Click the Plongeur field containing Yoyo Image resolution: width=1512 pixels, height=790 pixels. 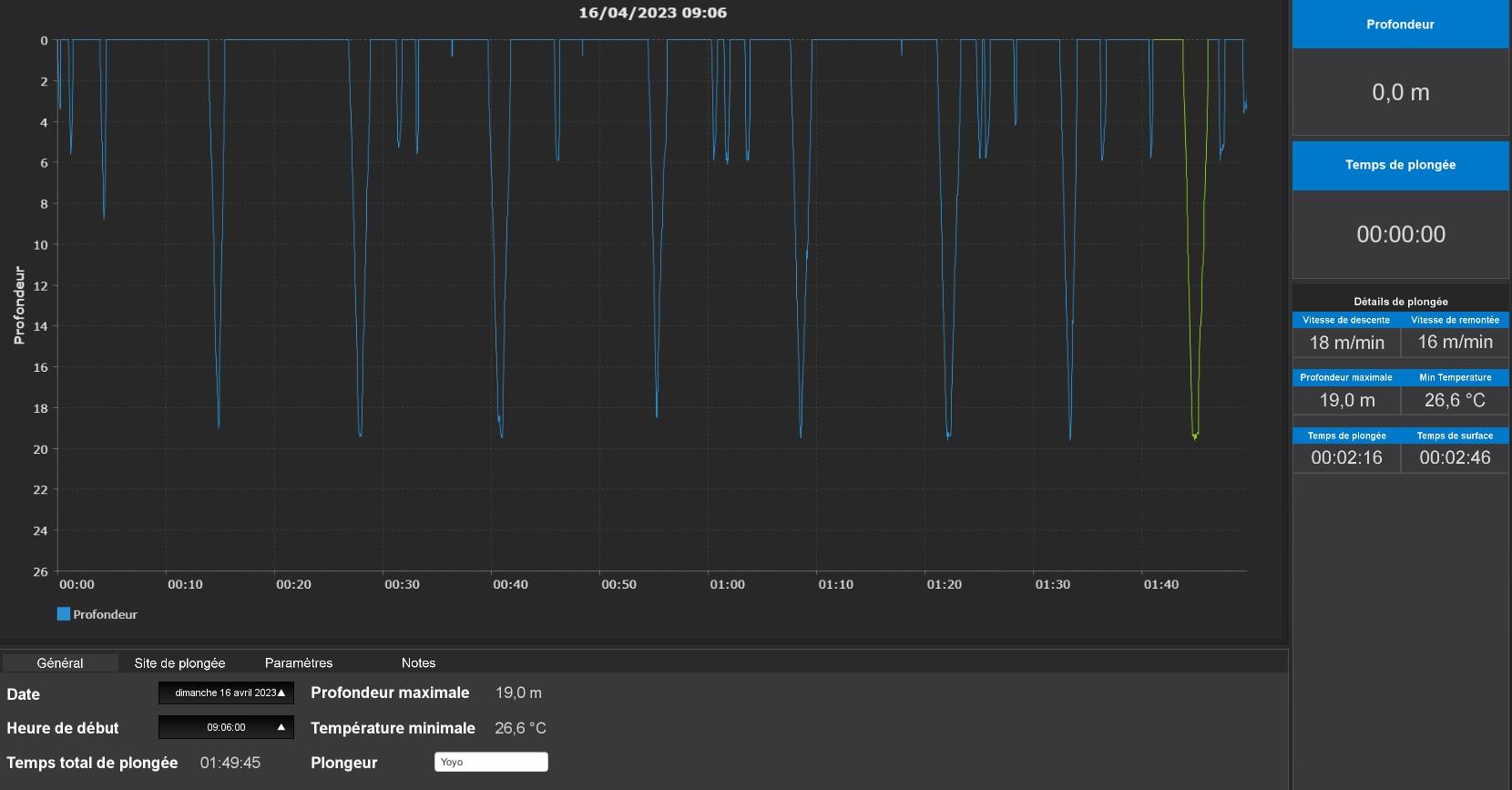(x=491, y=762)
